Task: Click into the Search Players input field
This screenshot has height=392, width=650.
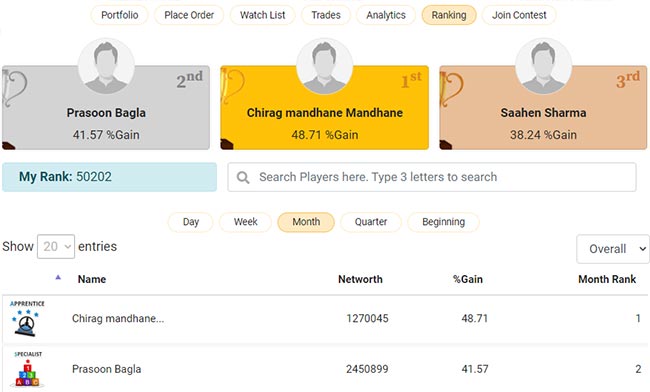Action: (432, 177)
